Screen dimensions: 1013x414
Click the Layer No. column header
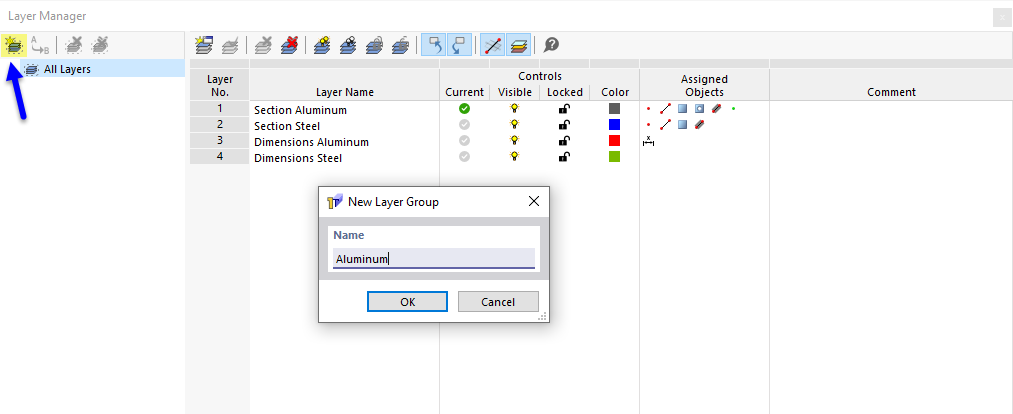(x=220, y=85)
